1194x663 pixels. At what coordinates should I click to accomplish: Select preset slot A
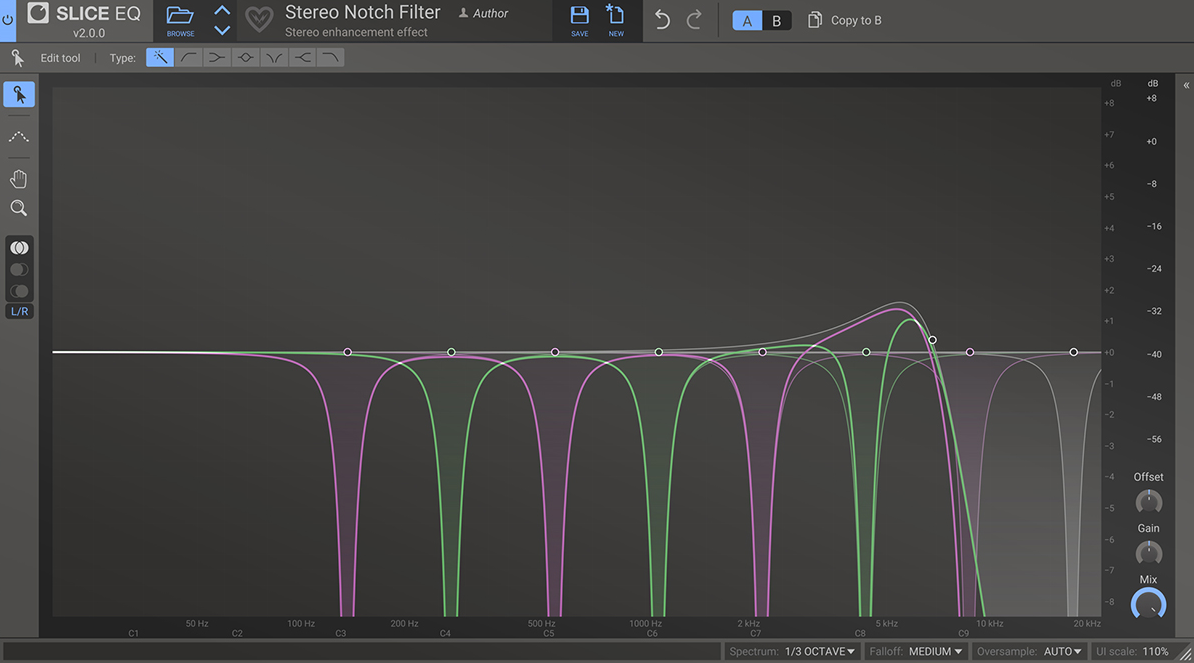pos(746,19)
